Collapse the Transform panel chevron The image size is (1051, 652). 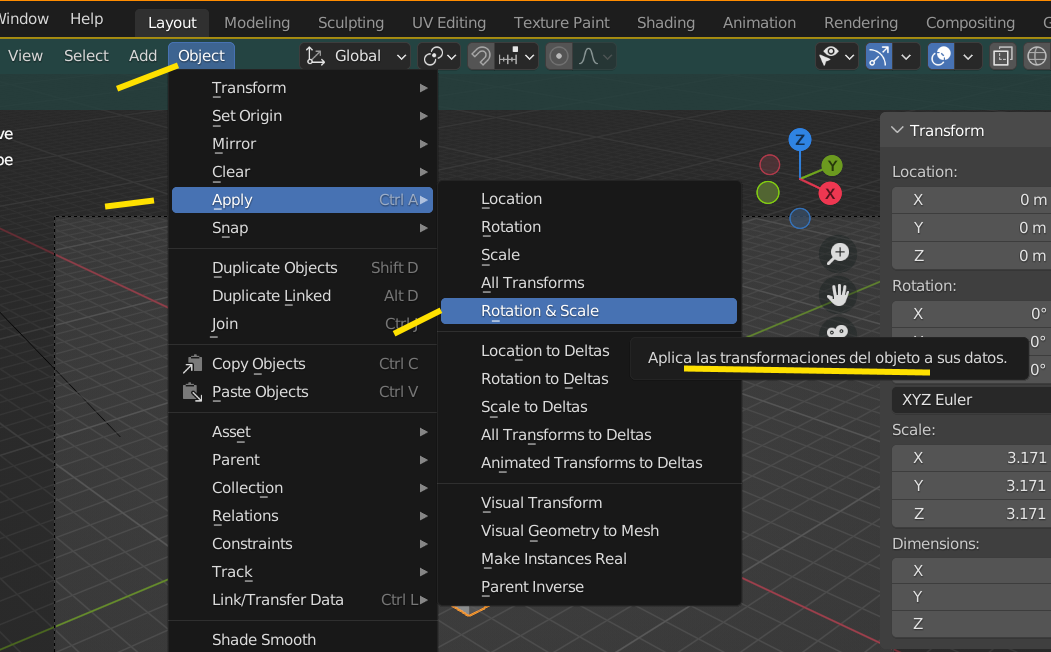897,130
